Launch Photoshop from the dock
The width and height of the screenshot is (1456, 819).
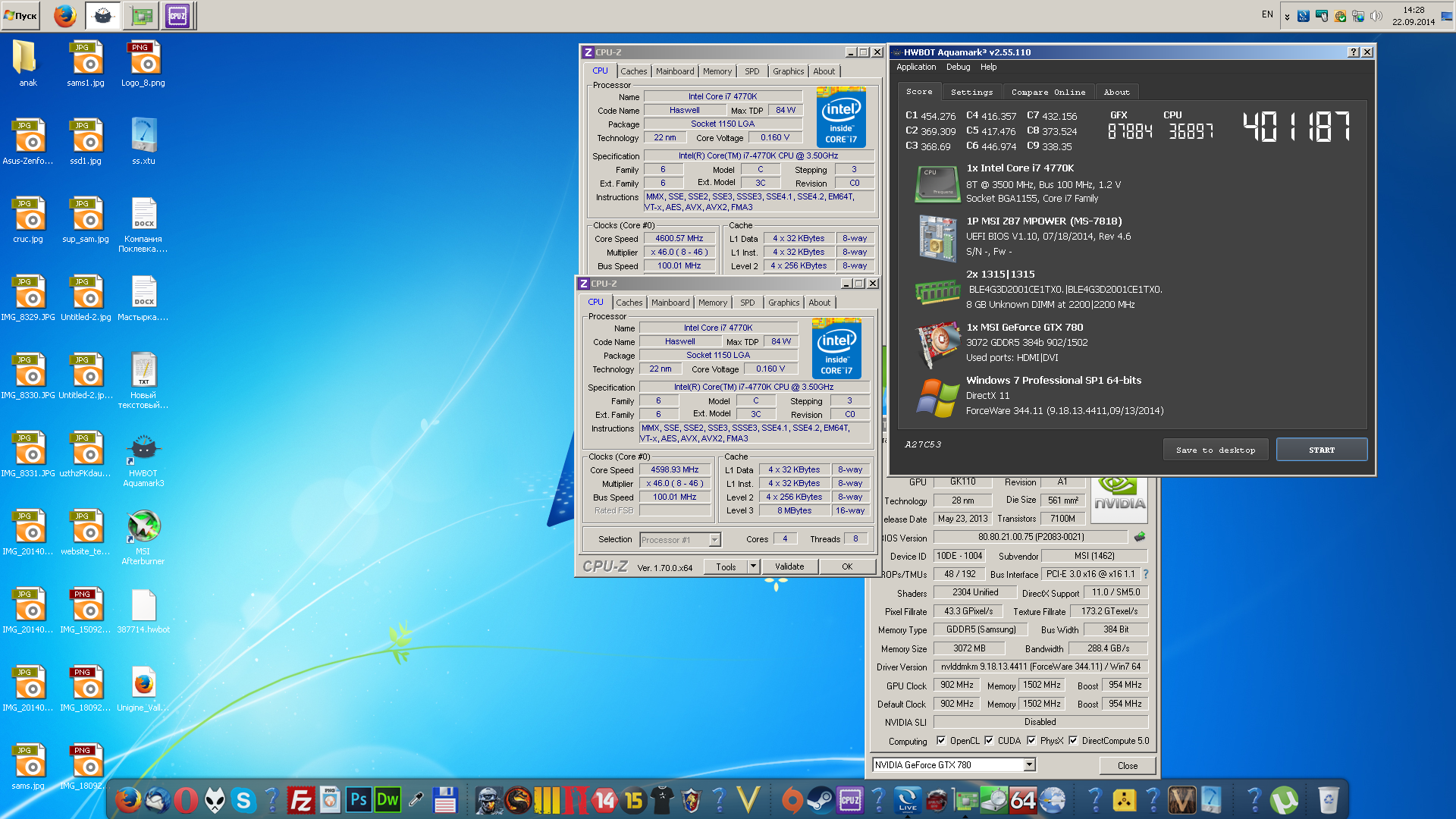click(x=359, y=799)
